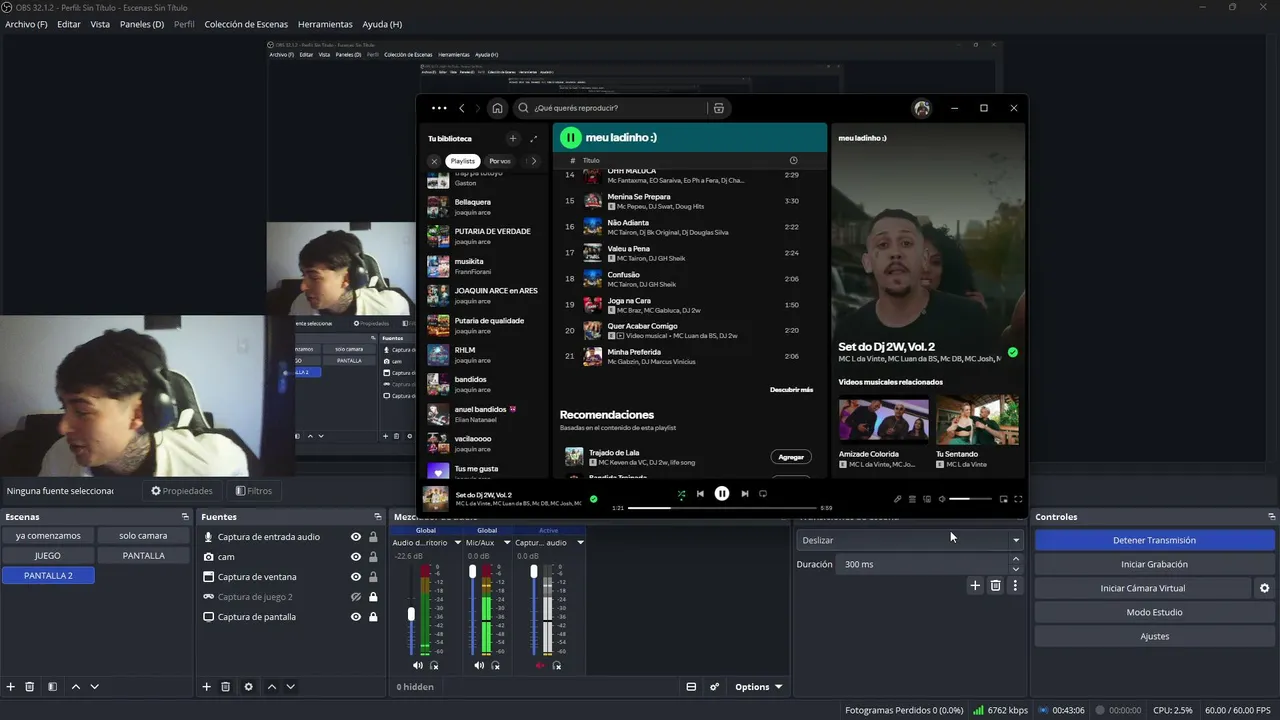Open the Vista menu

coord(100,24)
